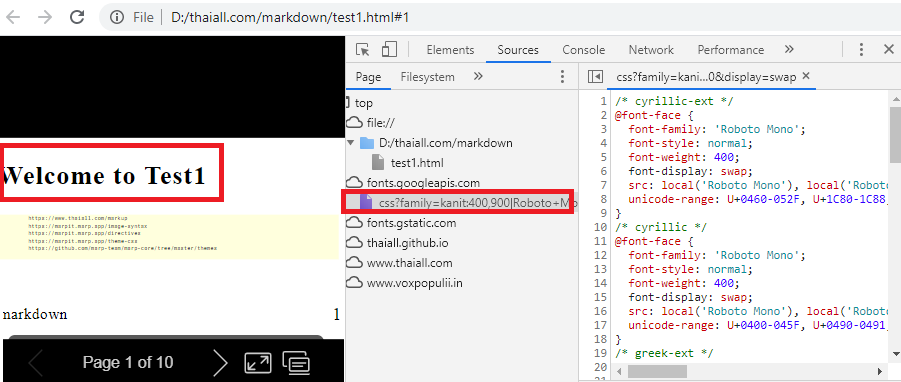
Task: Collapse the D:/thaiall.com/markdown folder
Action: [x=351, y=143]
